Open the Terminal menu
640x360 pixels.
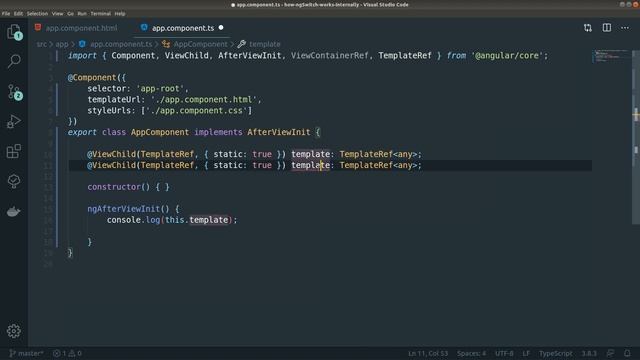point(100,13)
